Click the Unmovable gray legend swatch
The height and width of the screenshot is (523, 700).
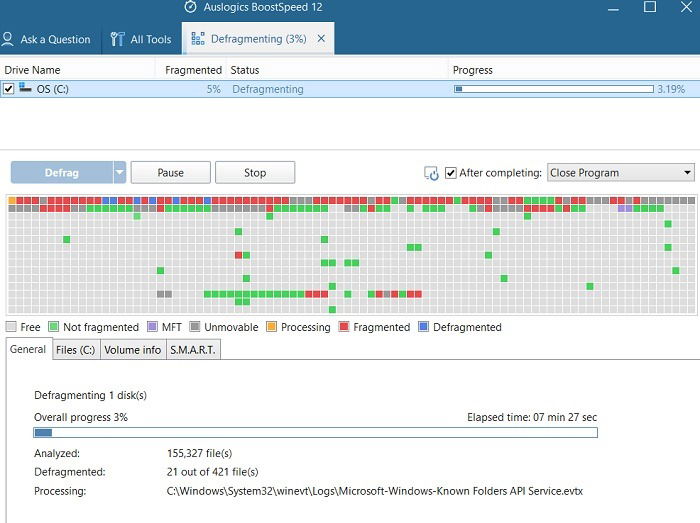click(x=195, y=327)
